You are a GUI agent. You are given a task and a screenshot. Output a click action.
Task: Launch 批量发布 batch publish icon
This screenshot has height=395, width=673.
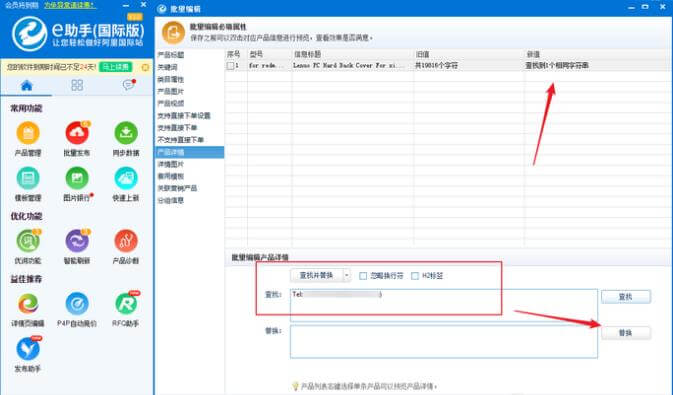[x=77, y=134]
